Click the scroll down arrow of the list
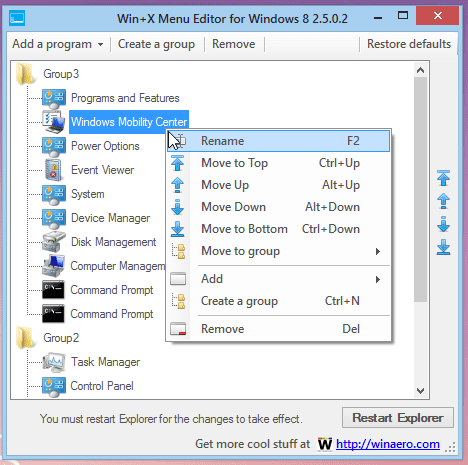Screen dimensions: 468x465 (421, 390)
